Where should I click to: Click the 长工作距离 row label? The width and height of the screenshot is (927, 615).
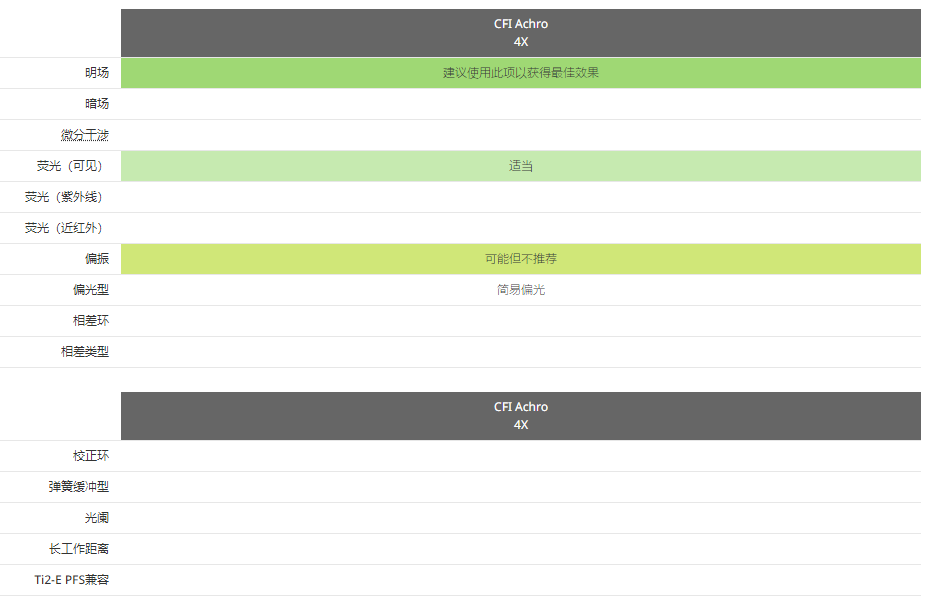click(x=79, y=549)
